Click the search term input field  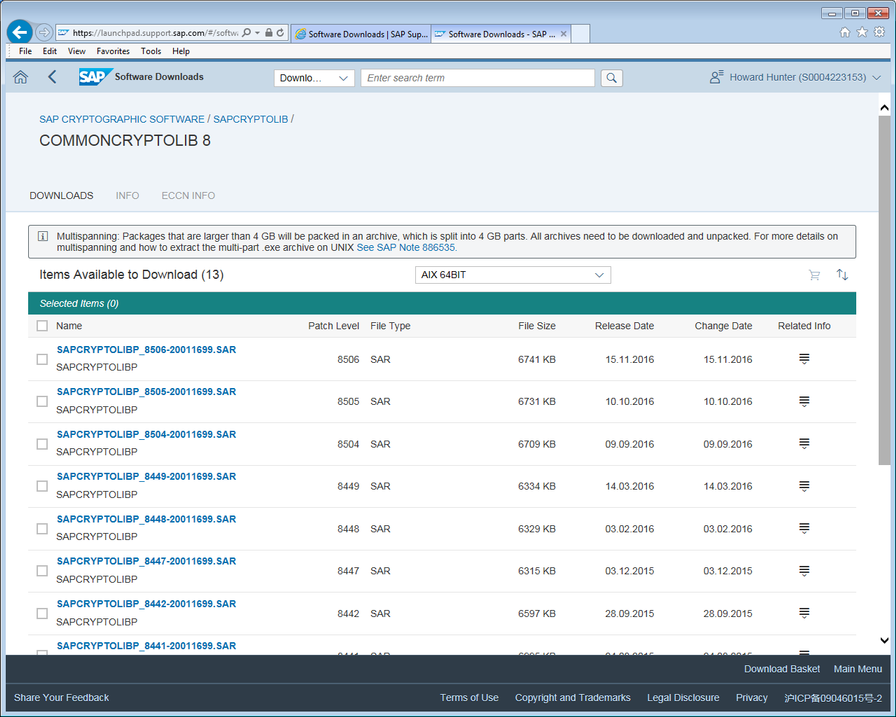click(x=478, y=77)
